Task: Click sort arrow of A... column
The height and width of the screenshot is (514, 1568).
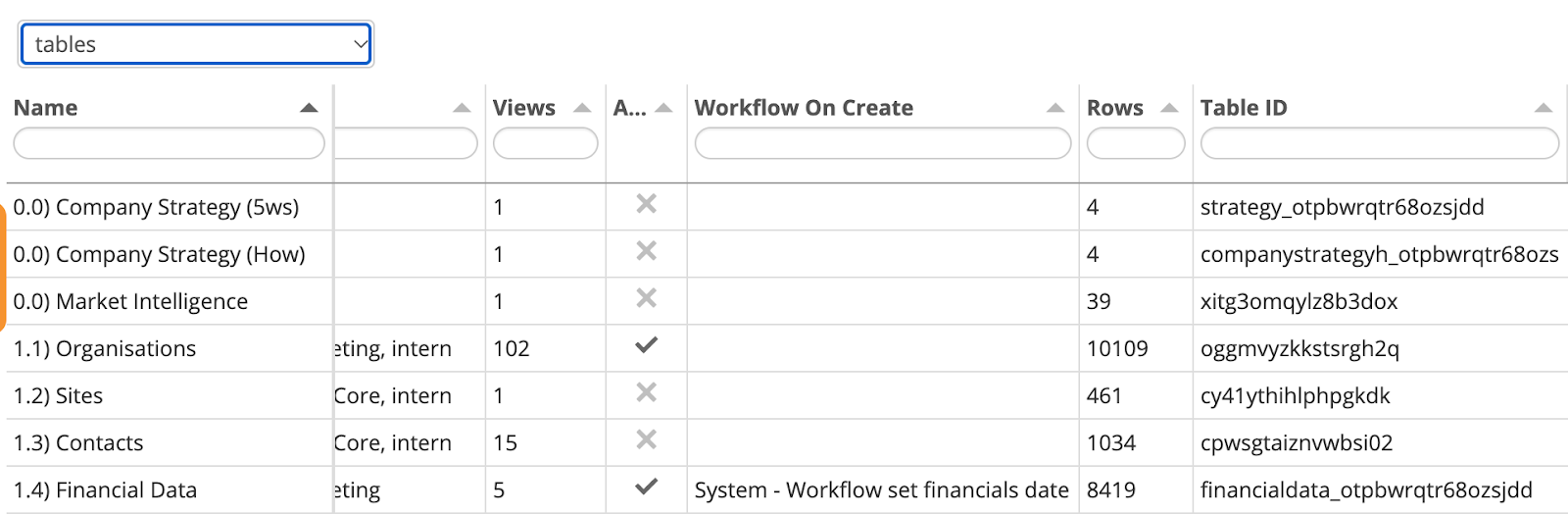Action: coord(663,108)
